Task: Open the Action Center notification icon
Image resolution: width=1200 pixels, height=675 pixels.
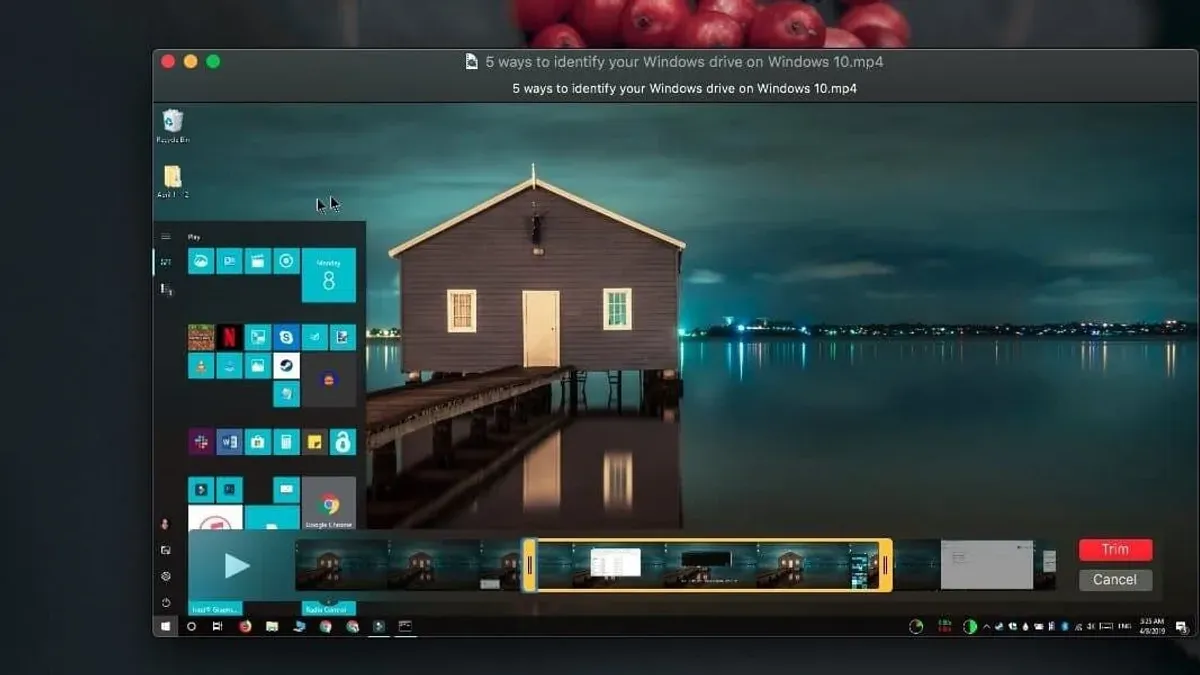Action: coord(1181,627)
